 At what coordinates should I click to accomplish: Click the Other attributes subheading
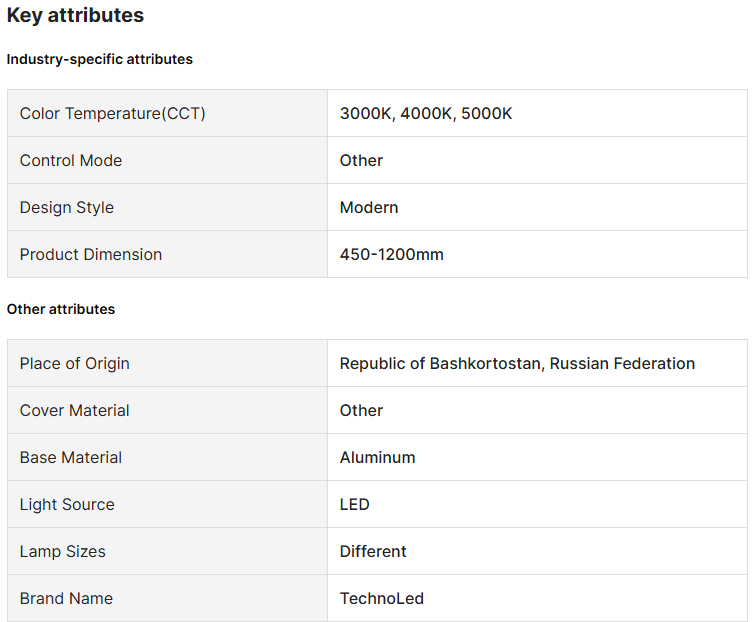(x=61, y=309)
